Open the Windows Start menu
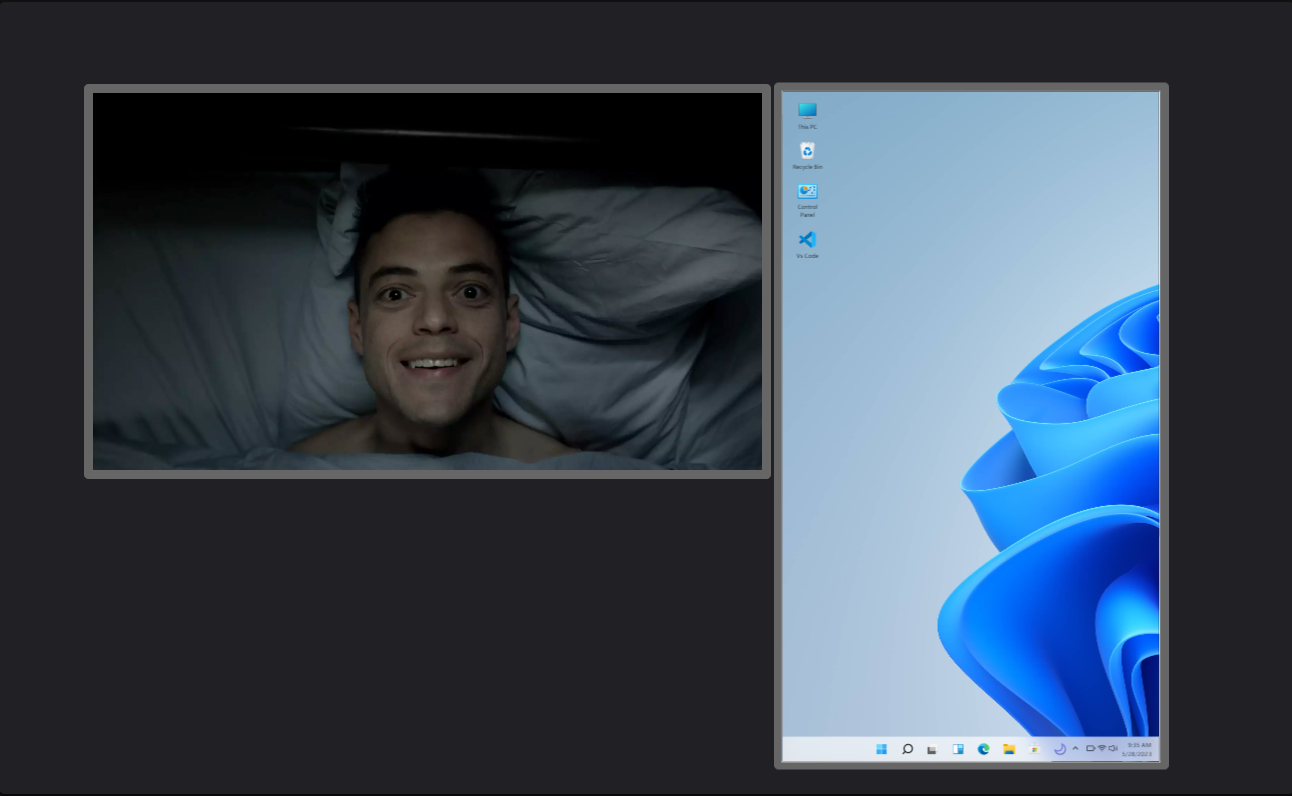The width and height of the screenshot is (1292, 796). (x=881, y=749)
